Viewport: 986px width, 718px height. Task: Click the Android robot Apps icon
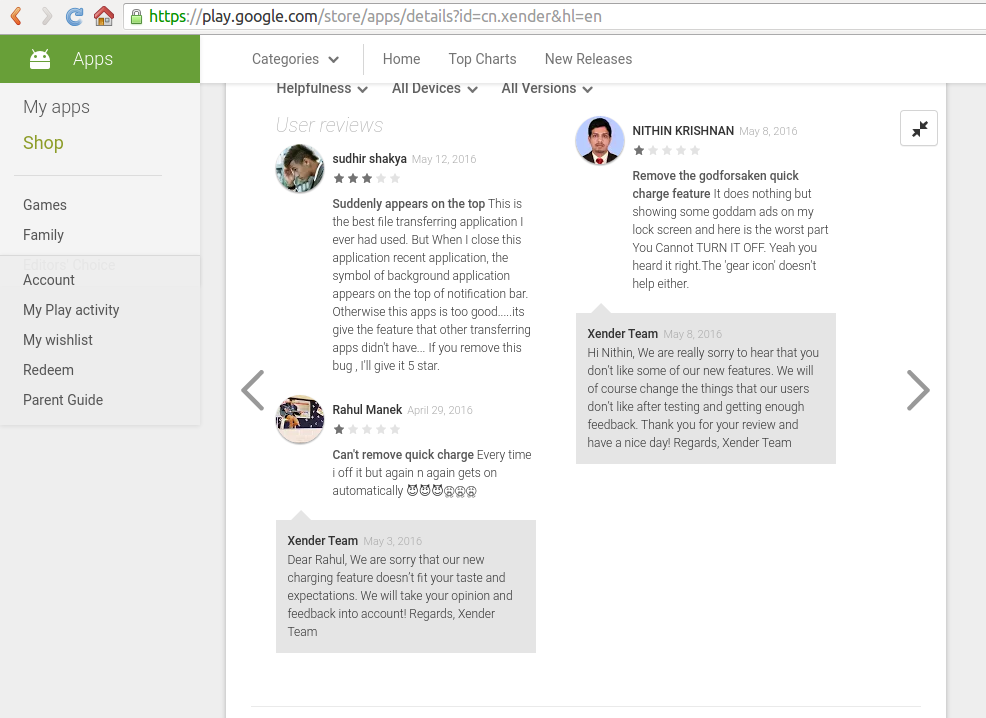pos(40,59)
